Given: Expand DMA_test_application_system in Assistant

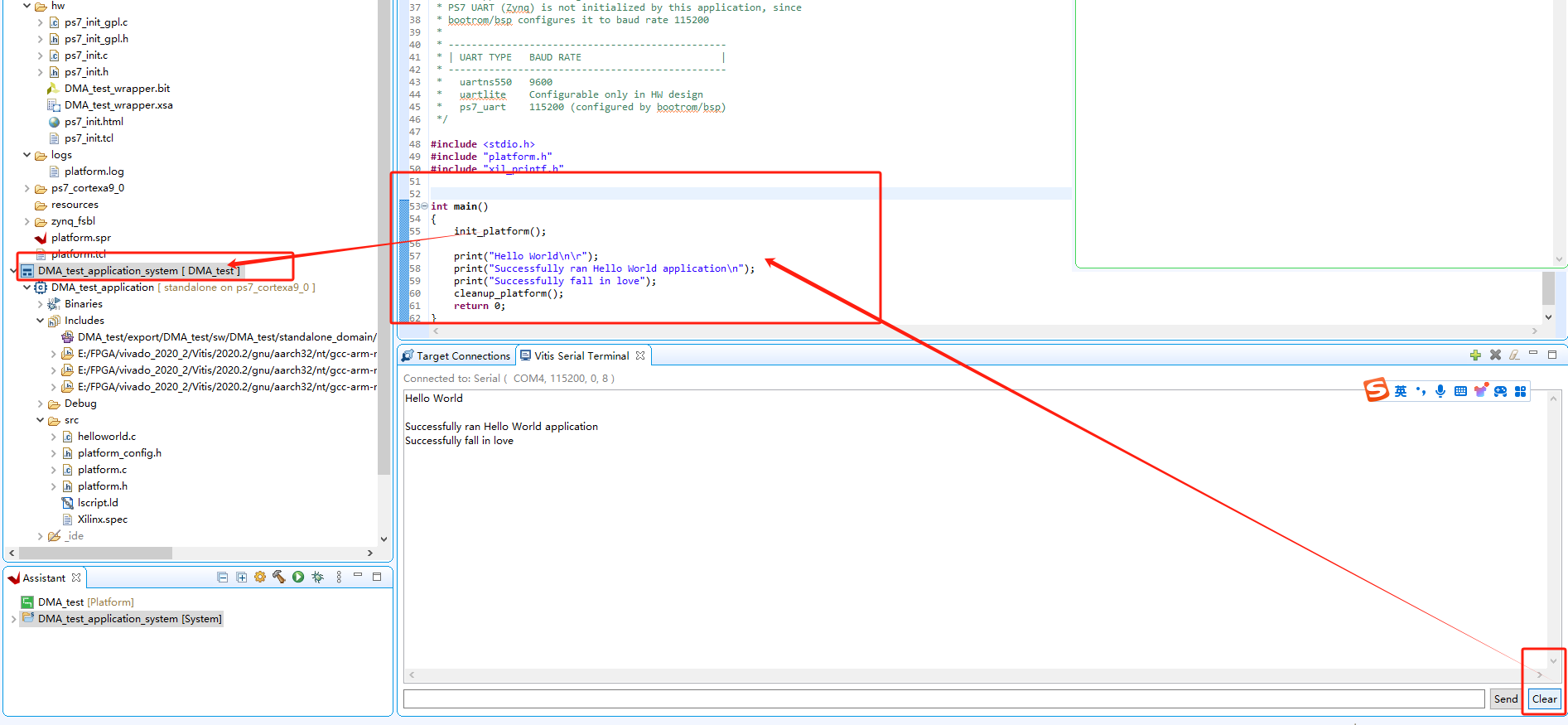Looking at the screenshot, I should click(13, 619).
